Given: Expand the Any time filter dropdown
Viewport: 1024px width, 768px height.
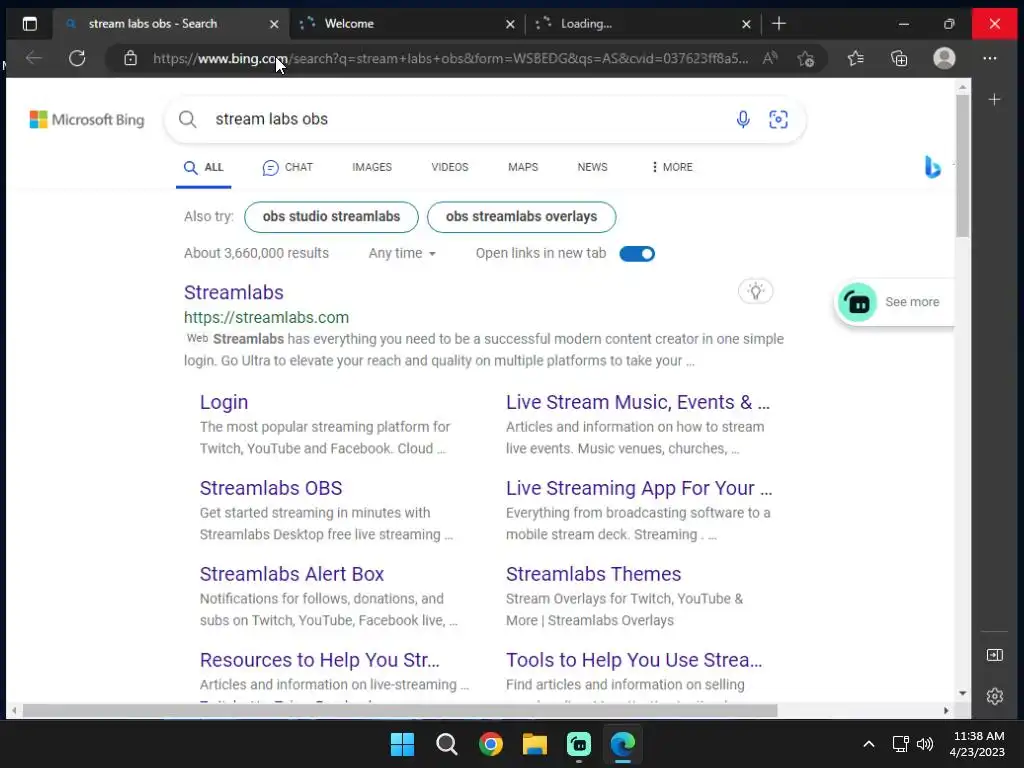Looking at the screenshot, I should tap(402, 253).
